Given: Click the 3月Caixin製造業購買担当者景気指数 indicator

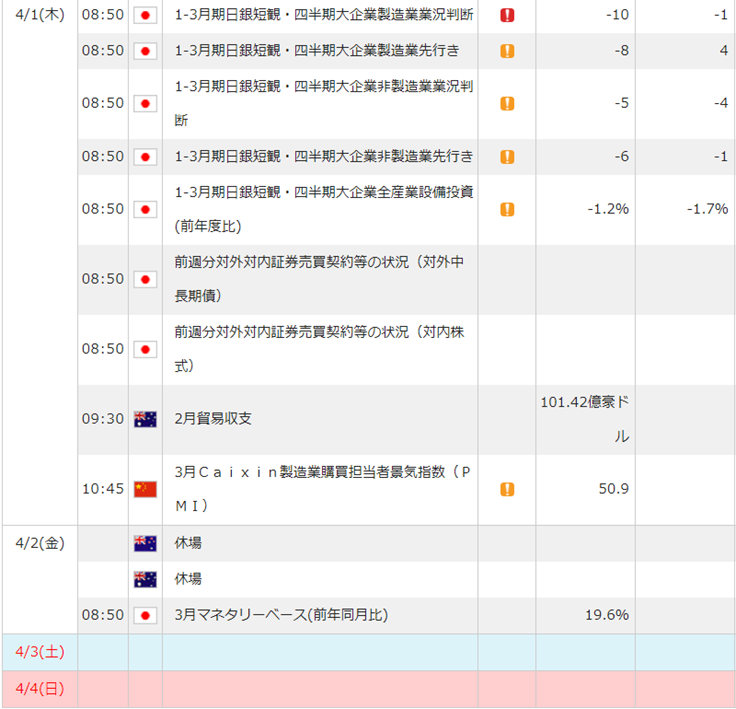Looking at the screenshot, I should (322, 489).
